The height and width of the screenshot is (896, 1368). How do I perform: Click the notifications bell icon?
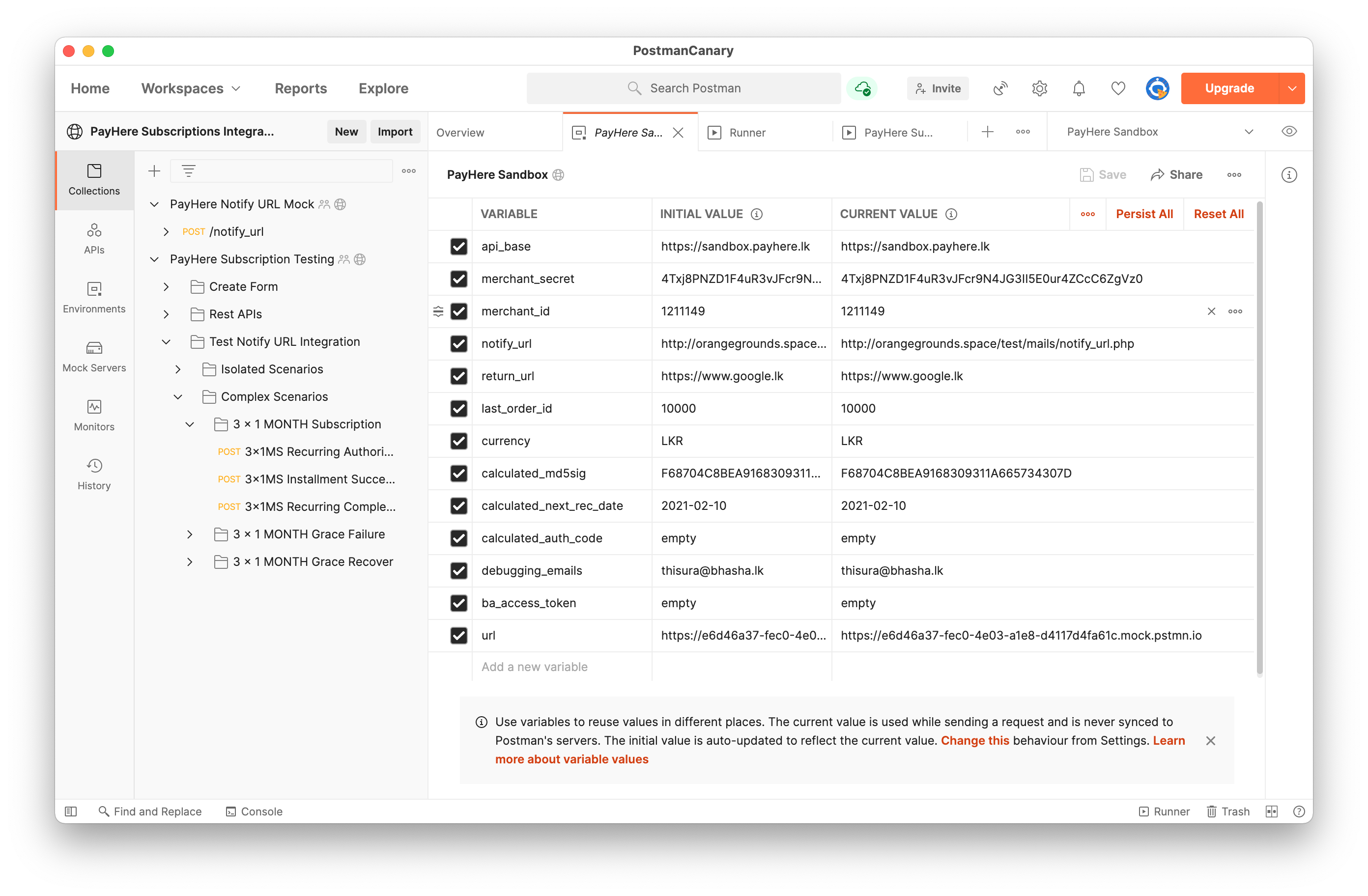tap(1078, 88)
